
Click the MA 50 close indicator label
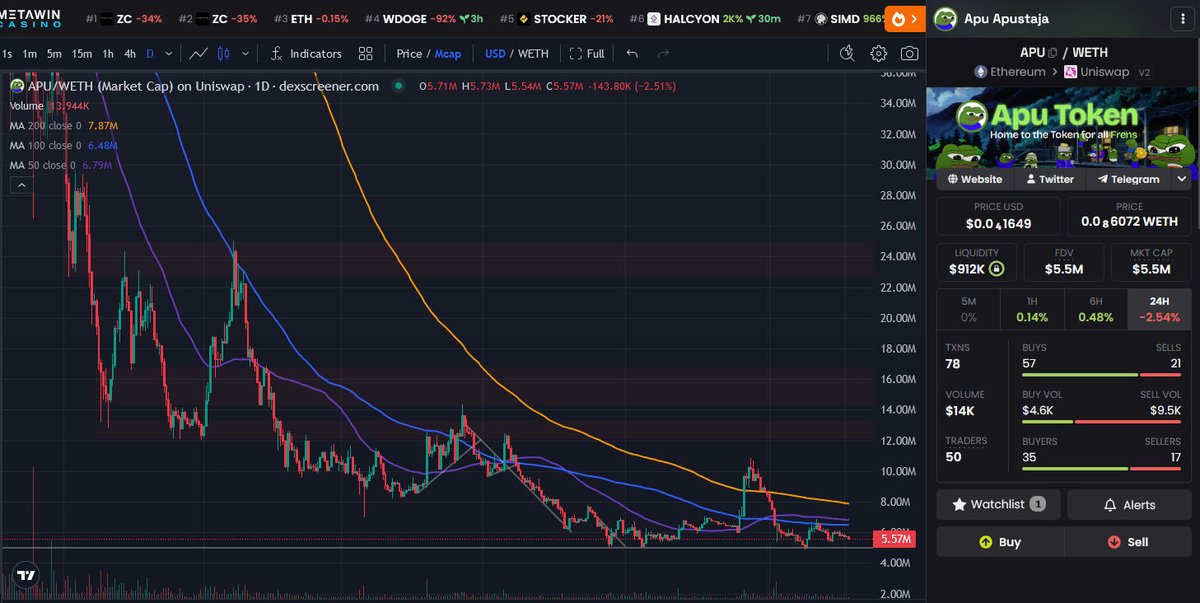click(41, 165)
